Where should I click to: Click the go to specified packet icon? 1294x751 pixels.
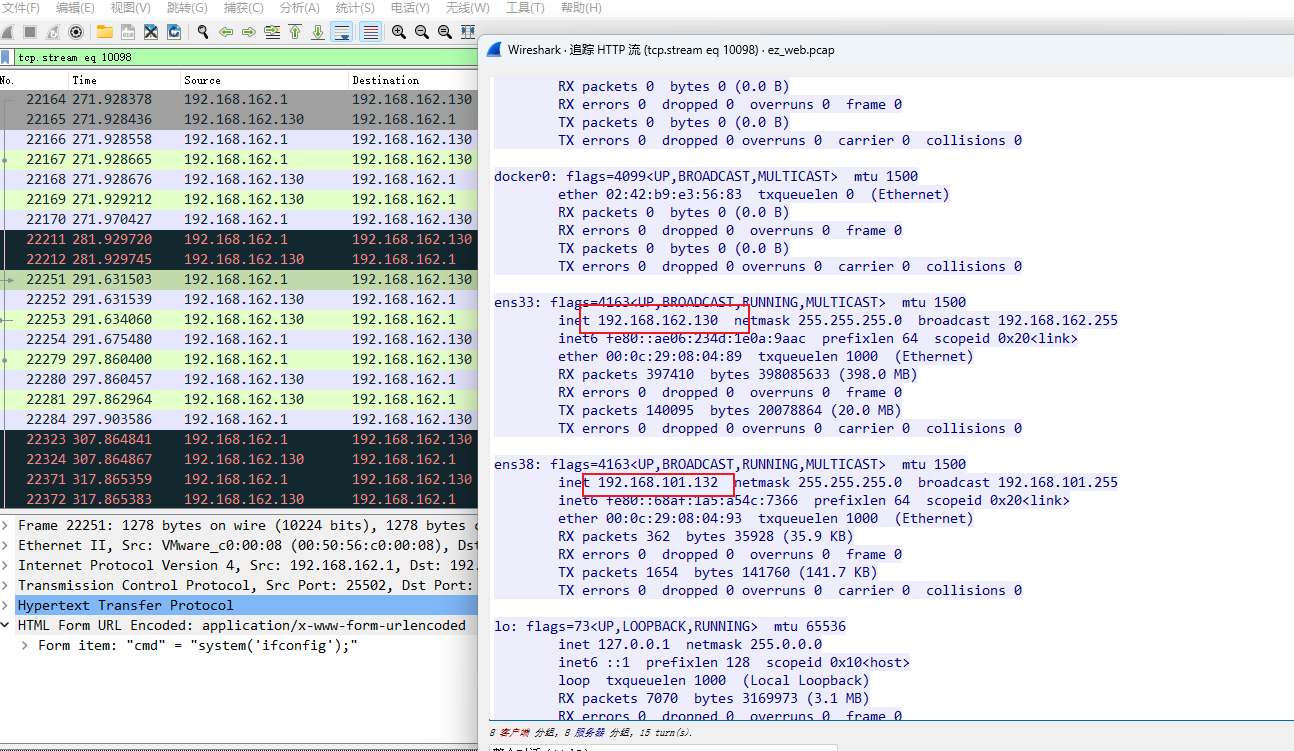tap(272, 32)
